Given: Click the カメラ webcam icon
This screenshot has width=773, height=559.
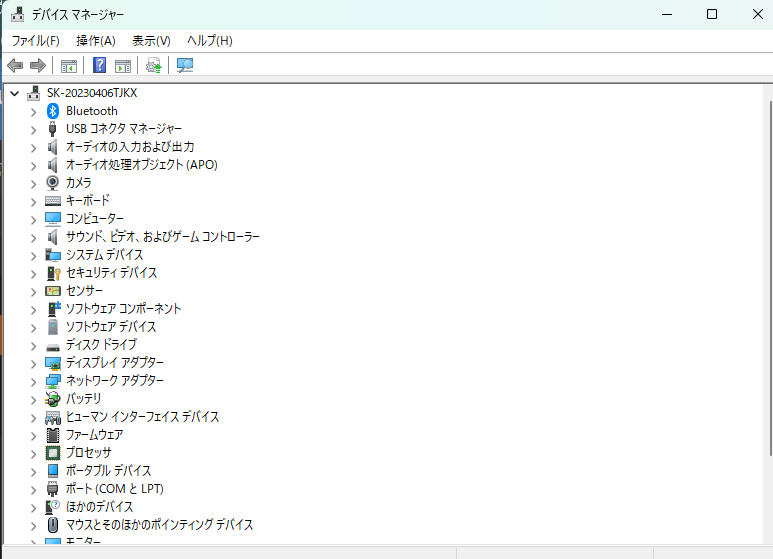Looking at the screenshot, I should [52, 183].
